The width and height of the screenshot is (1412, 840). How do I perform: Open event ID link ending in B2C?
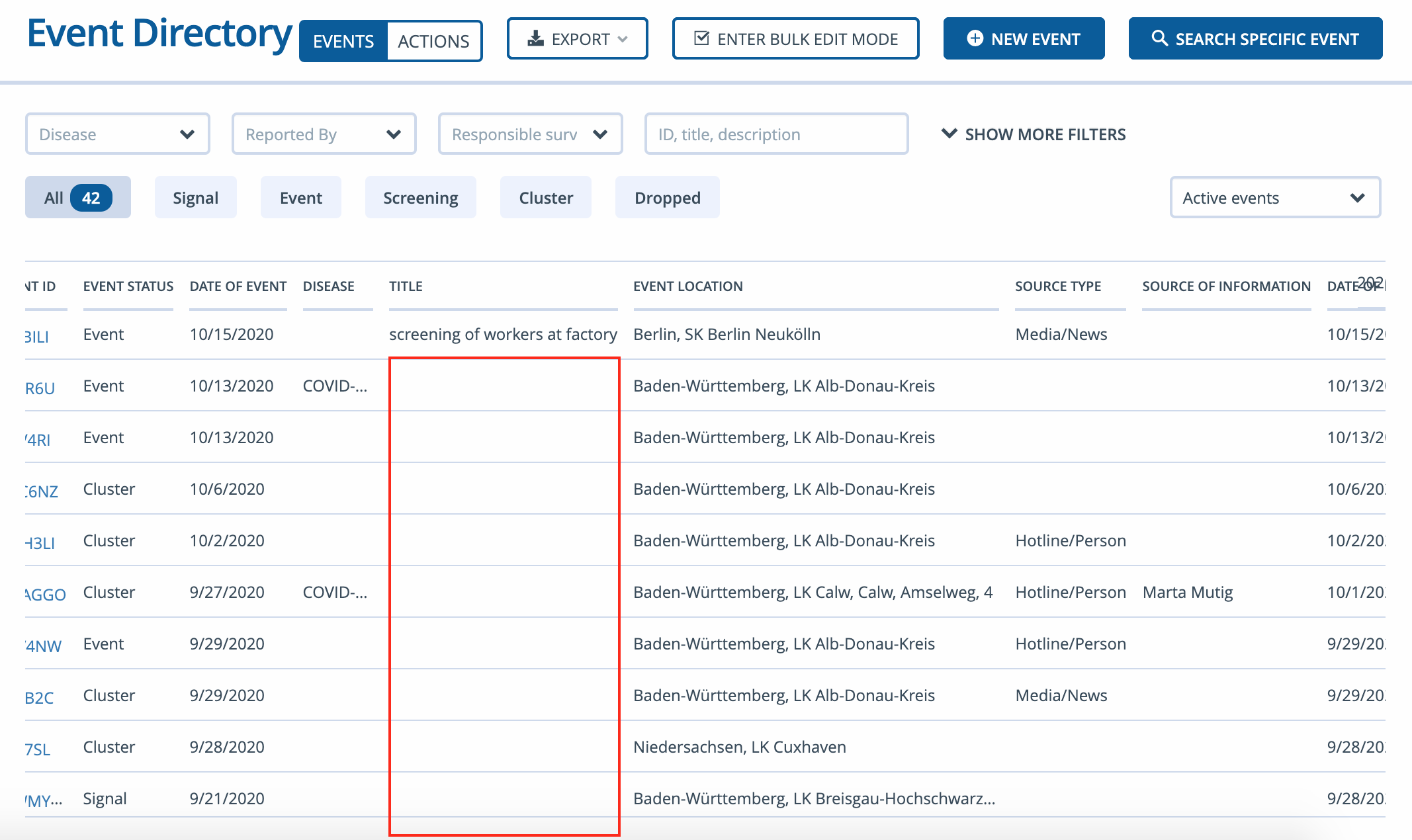(x=40, y=698)
